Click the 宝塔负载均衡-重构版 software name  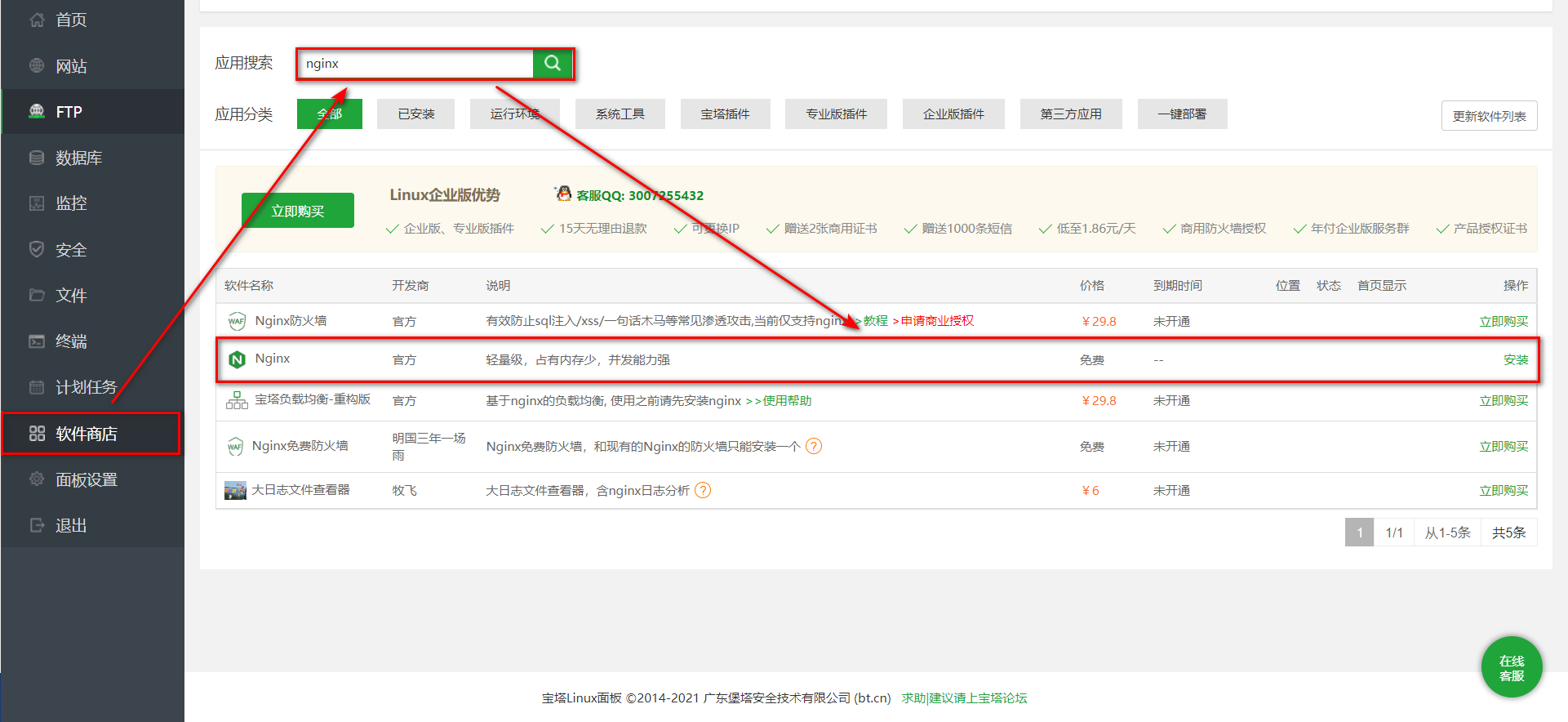[313, 399]
